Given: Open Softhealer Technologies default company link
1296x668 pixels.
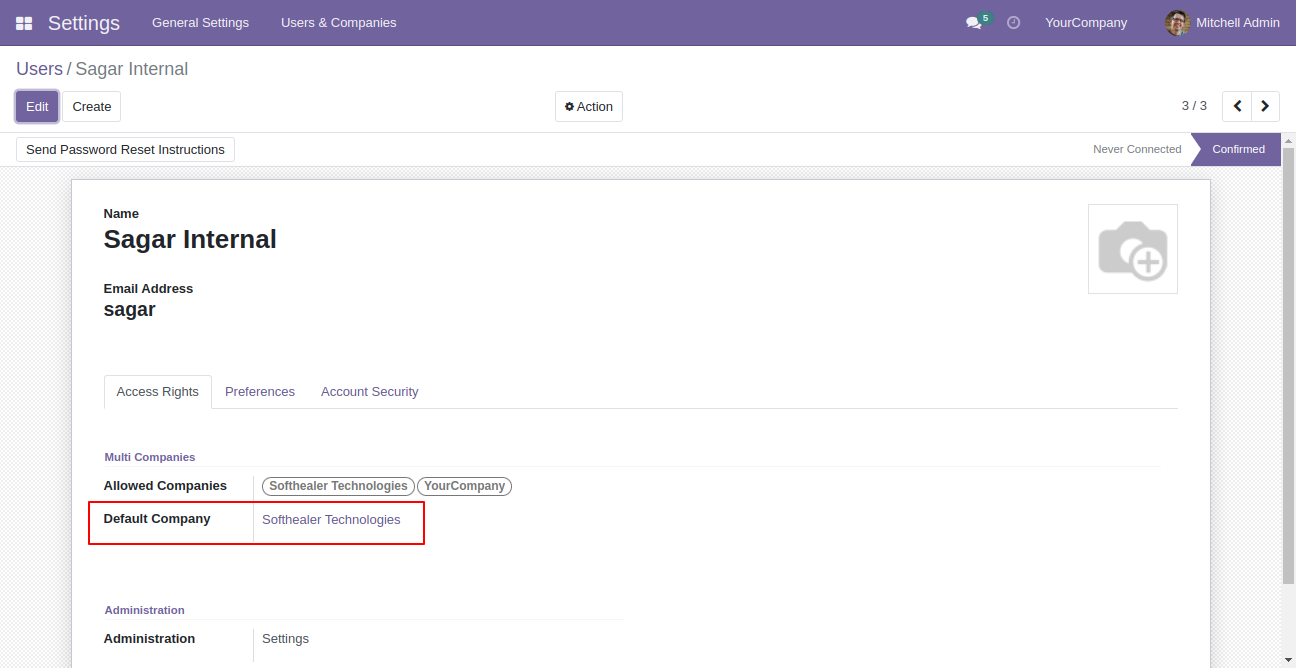Looking at the screenshot, I should point(331,520).
